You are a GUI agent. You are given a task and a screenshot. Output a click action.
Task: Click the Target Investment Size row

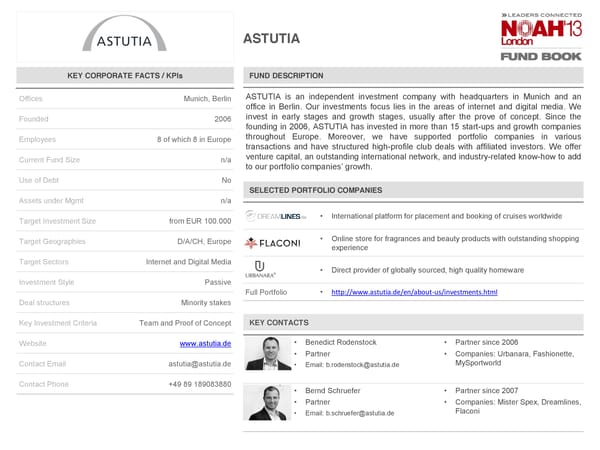point(125,221)
